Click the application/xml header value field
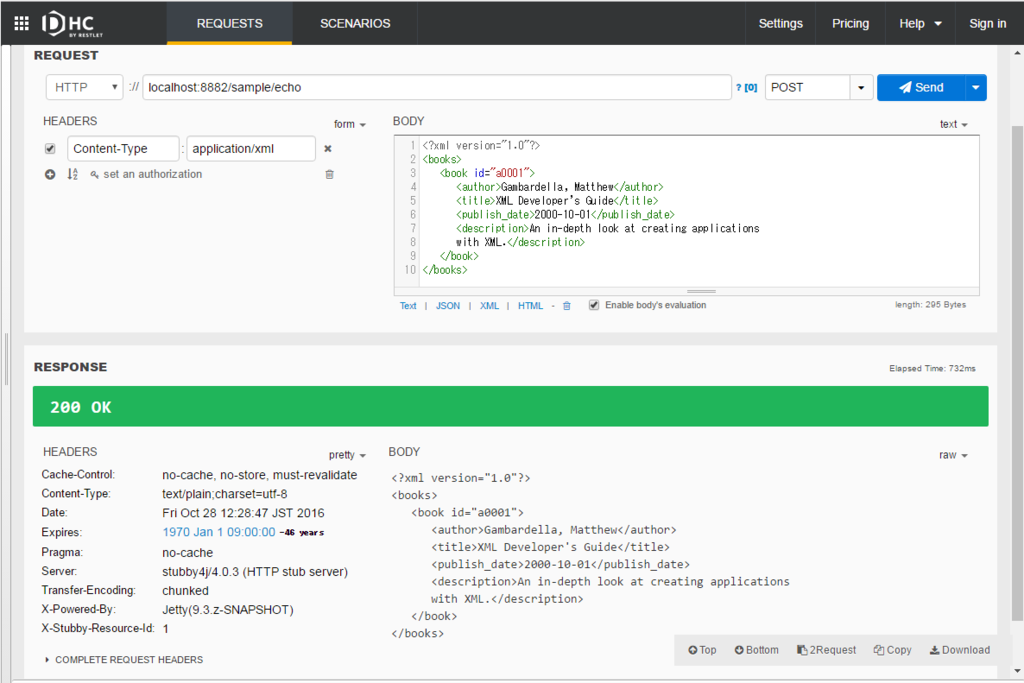This screenshot has height=683, width=1024. 251,149
